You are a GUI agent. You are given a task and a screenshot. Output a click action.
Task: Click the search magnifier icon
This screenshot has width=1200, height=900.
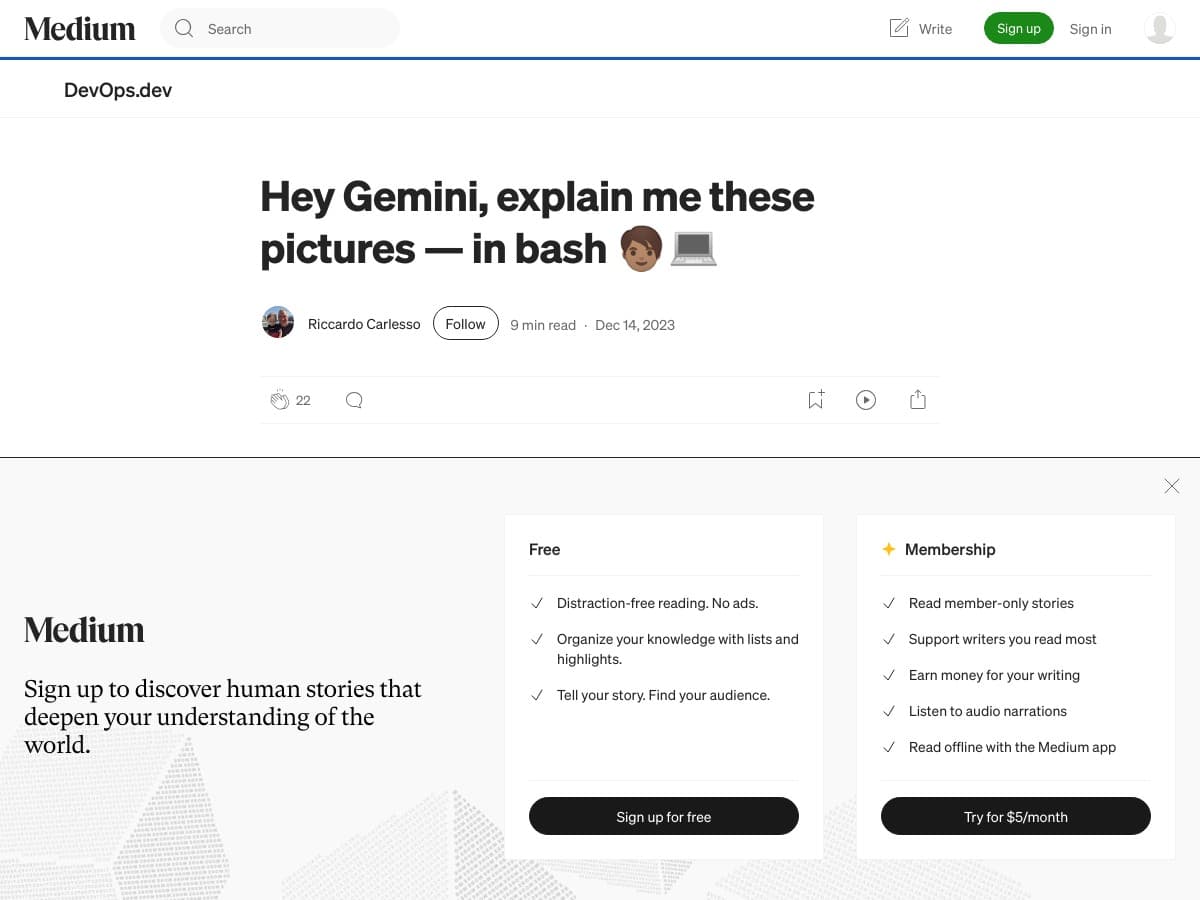184,29
